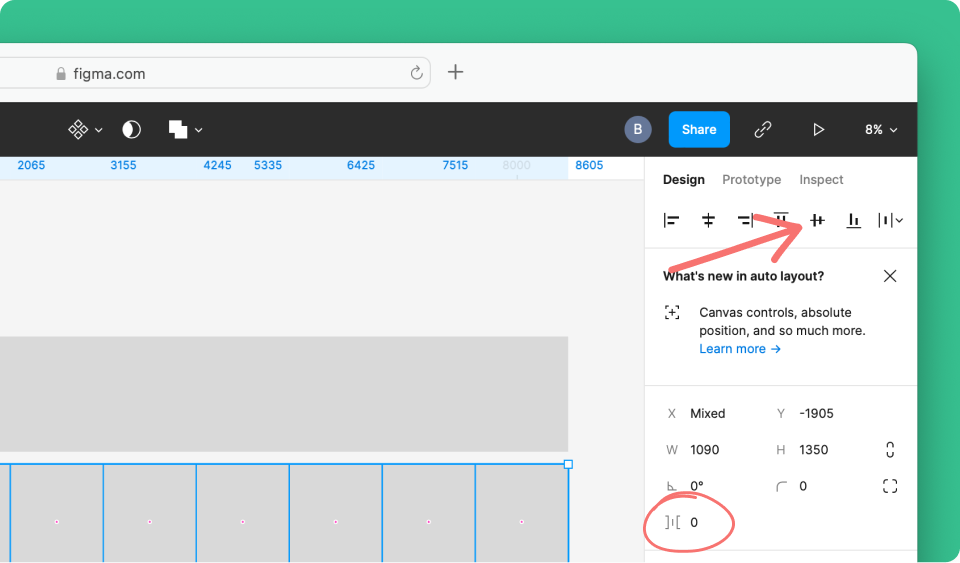Click the ruler value 3155
The height and width of the screenshot is (563, 960).
[x=123, y=165]
